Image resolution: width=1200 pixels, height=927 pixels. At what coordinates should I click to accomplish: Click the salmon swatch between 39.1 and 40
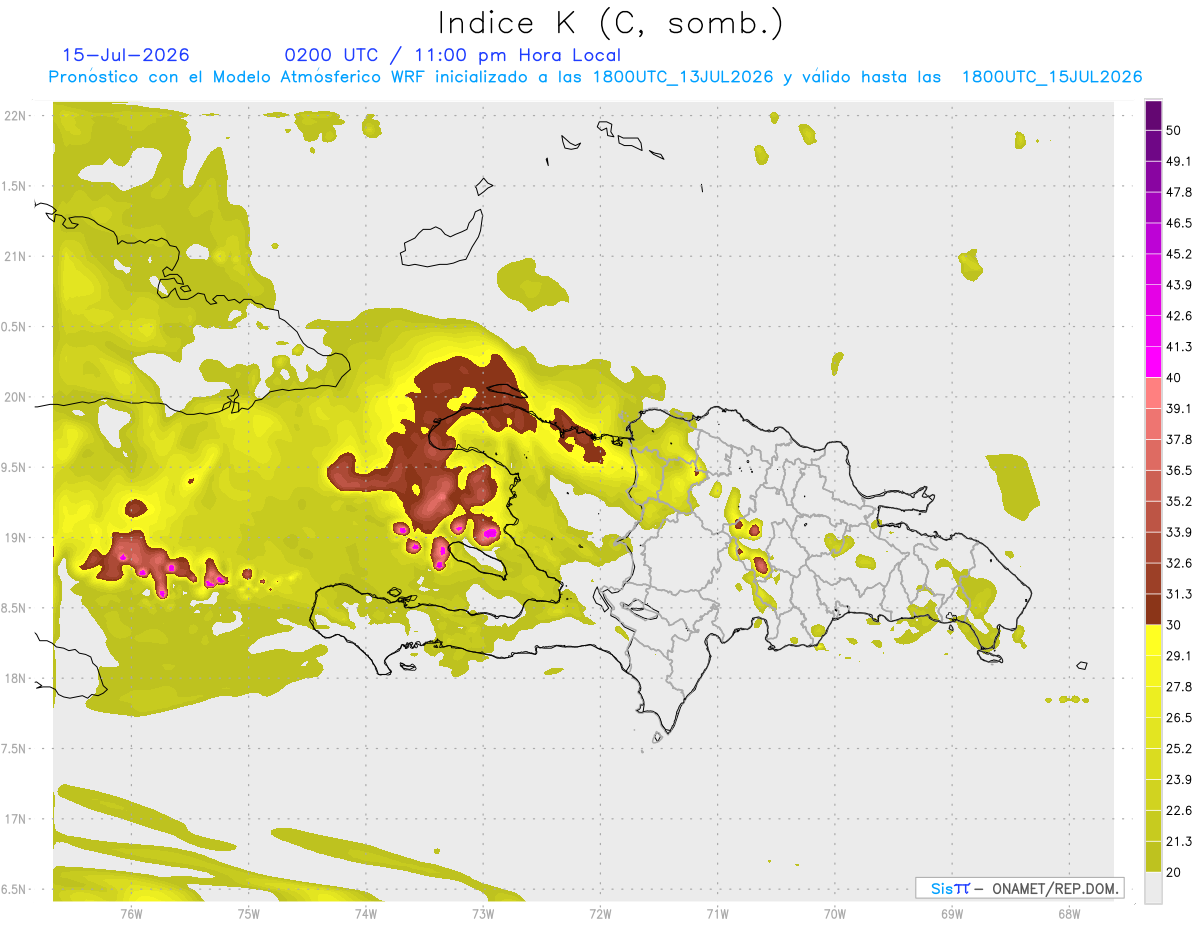(1153, 393)
